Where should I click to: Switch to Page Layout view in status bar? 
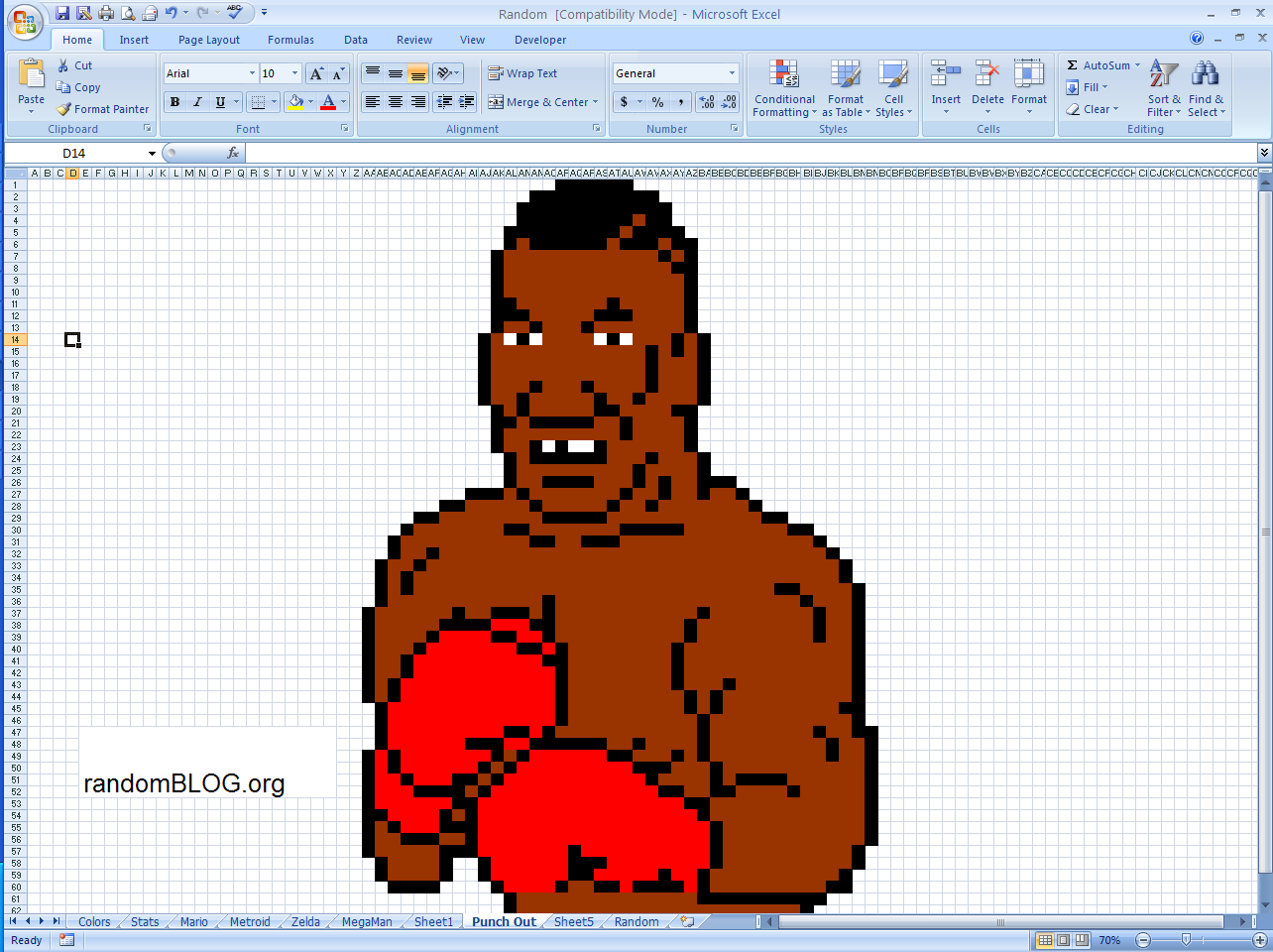point(1063,940)
